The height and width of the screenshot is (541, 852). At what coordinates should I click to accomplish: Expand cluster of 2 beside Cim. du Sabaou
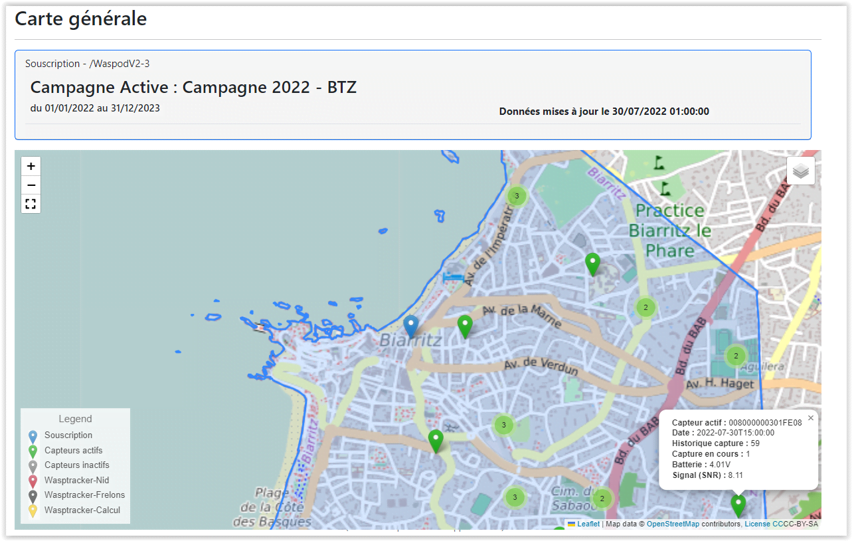coord(602,499)
